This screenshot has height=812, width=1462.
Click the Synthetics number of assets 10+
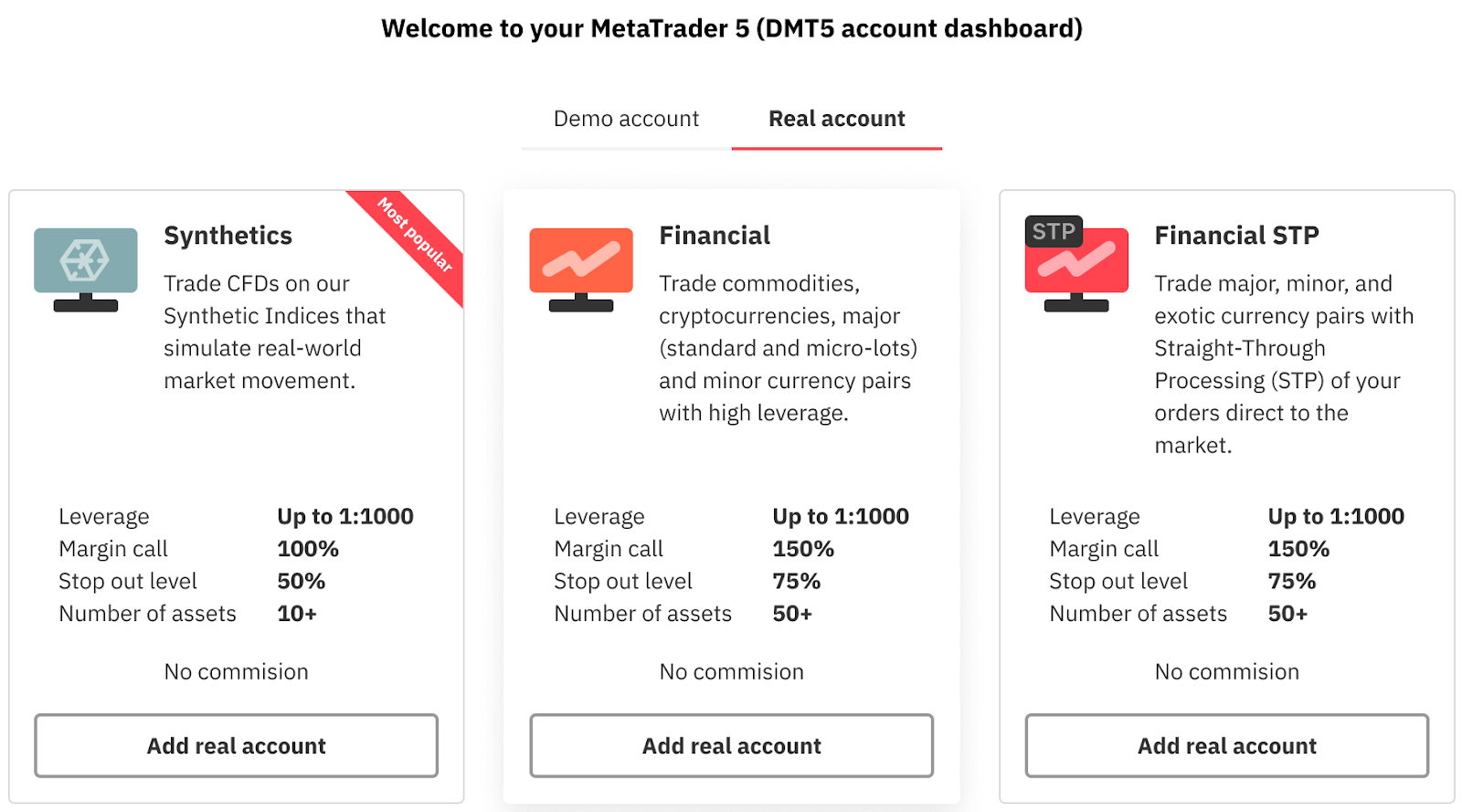pyautogui.click(x=297, y=614)
